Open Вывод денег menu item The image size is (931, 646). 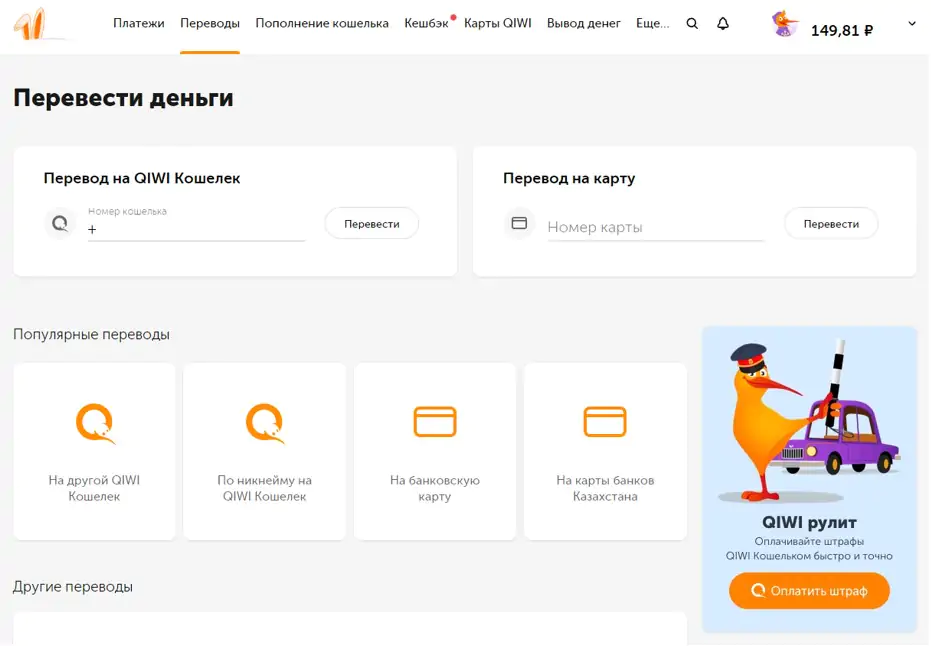(584, 23)
